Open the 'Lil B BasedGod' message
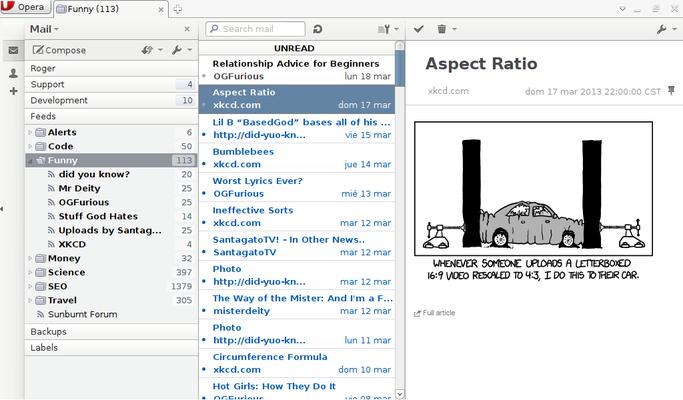The image size is (683, 400). click(297, 129)
